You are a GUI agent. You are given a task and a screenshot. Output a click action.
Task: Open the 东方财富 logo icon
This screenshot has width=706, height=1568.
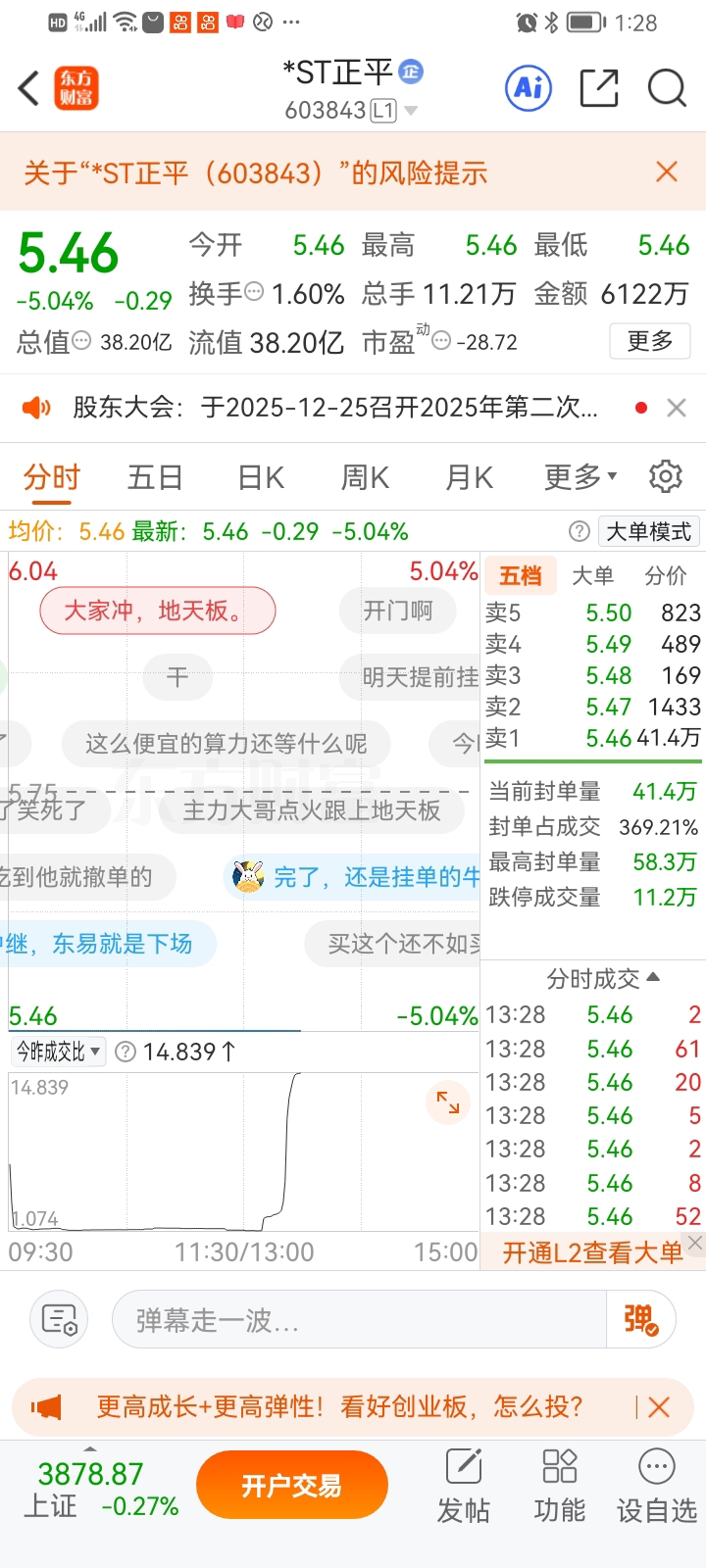point(76,88)
